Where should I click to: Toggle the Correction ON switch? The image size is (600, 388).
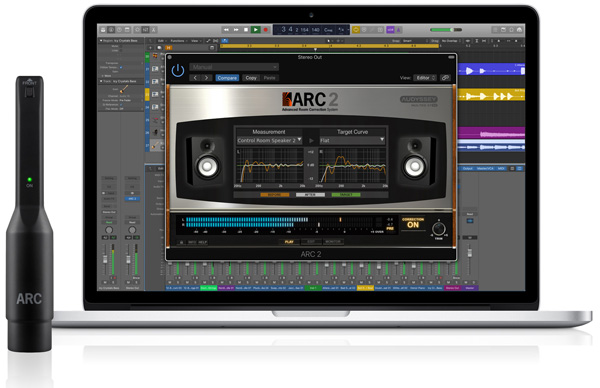click(x=413, y=223)
